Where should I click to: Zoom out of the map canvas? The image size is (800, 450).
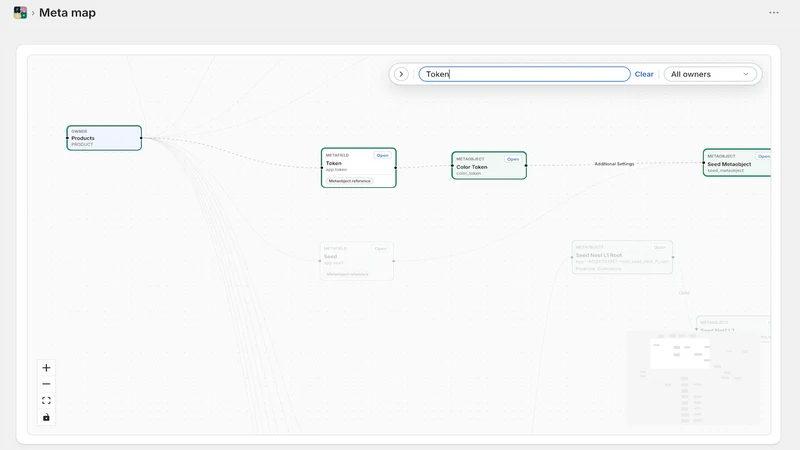click(46, 384)
